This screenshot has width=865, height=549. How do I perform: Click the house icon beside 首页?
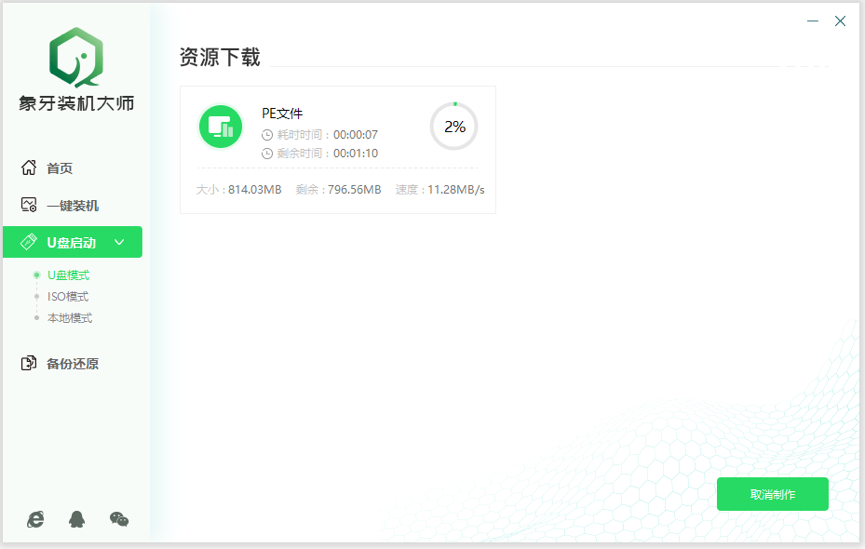tap(29, 168)
